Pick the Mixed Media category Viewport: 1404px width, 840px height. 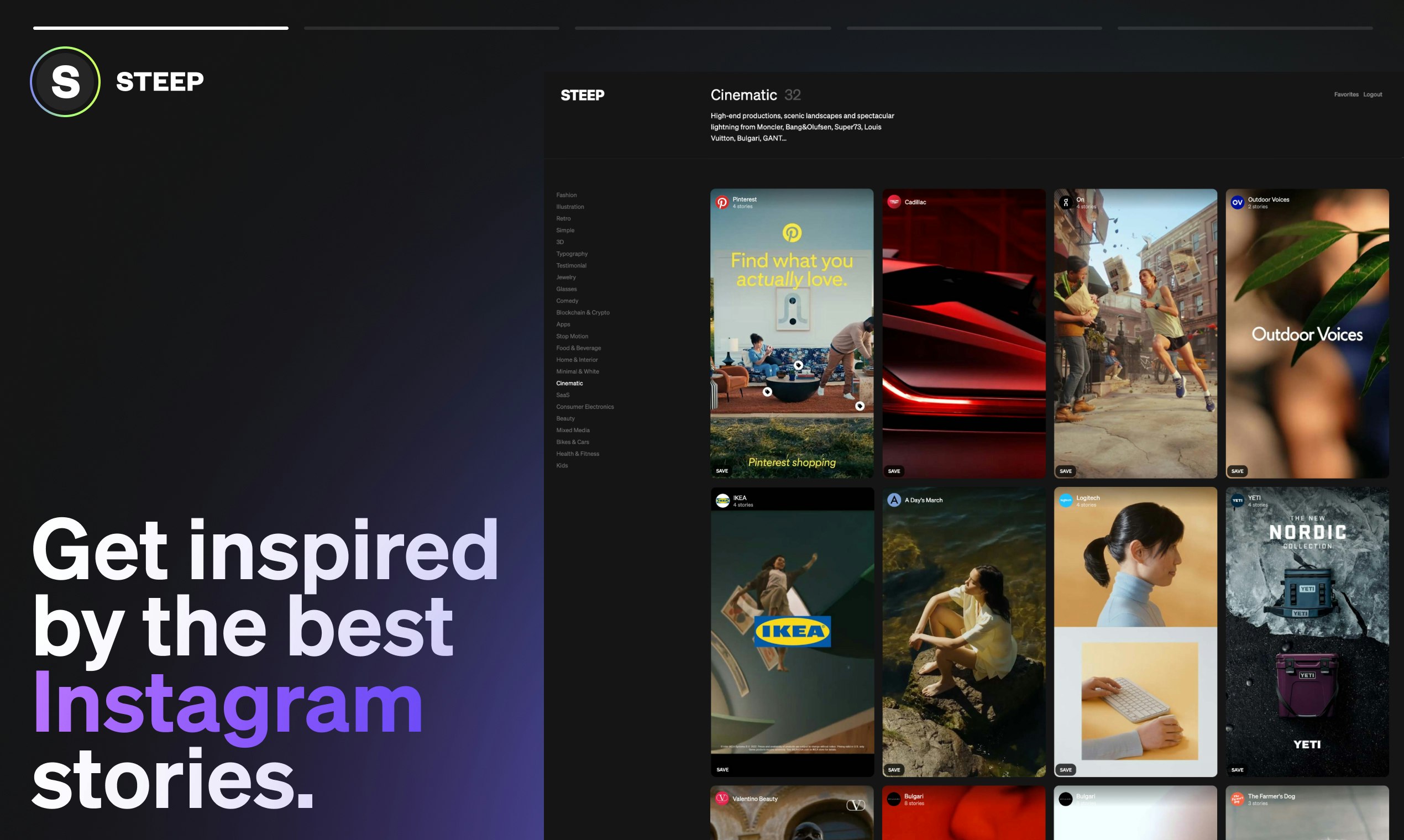pos(573,430)
